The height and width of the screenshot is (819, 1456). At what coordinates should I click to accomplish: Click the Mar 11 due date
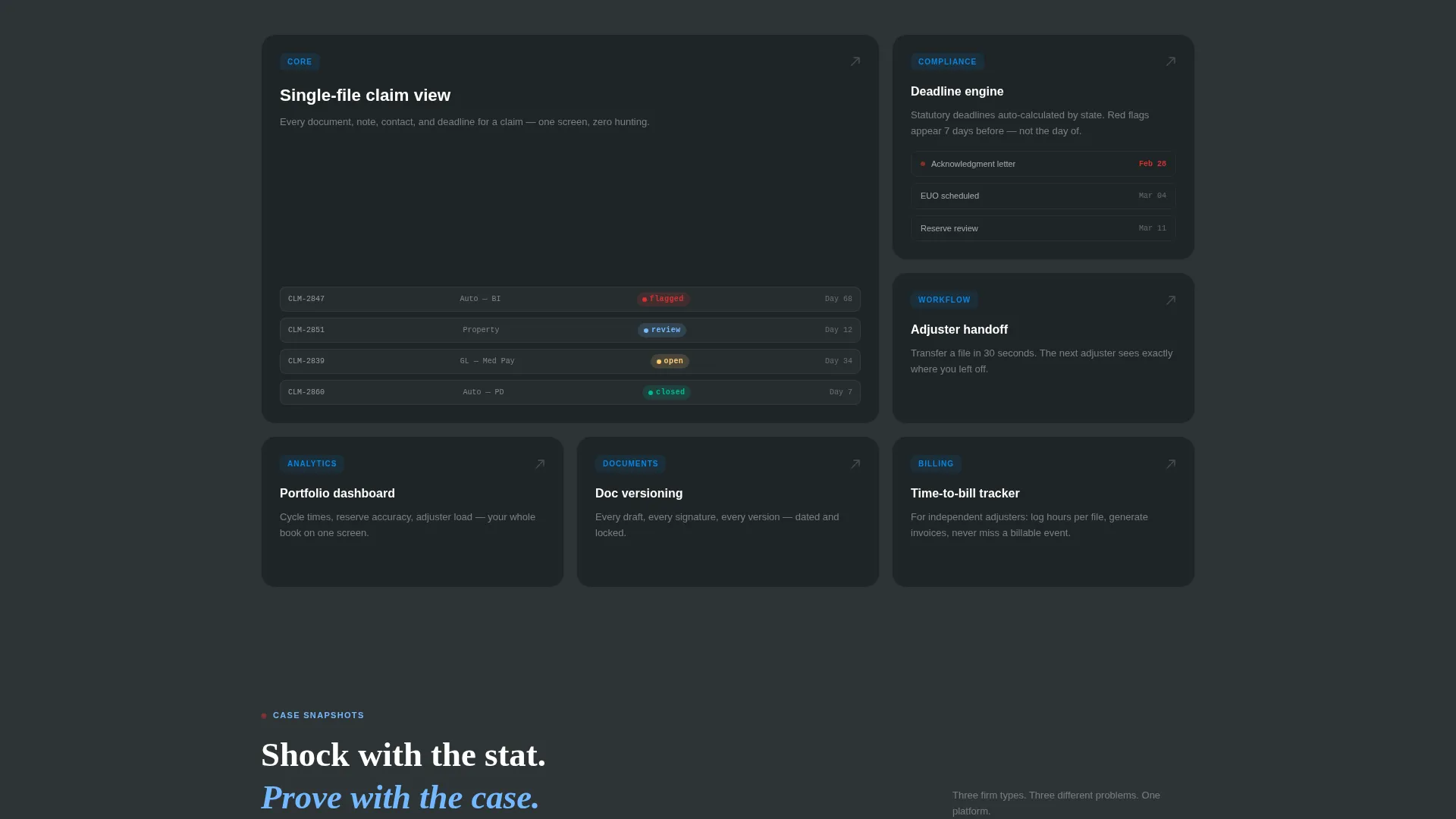1153,228
